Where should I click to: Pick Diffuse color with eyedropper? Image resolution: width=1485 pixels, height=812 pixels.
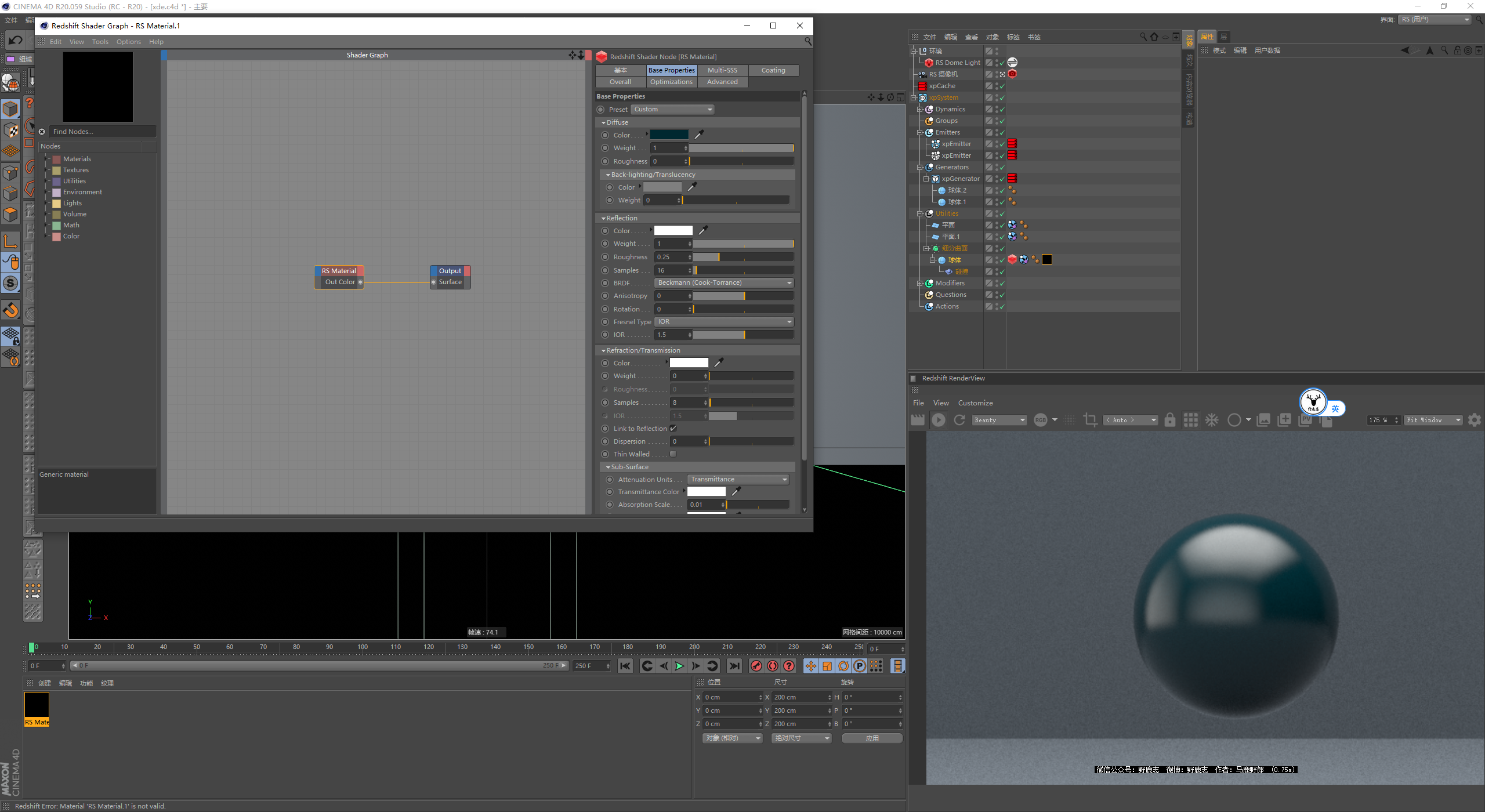tap(699, 135)
